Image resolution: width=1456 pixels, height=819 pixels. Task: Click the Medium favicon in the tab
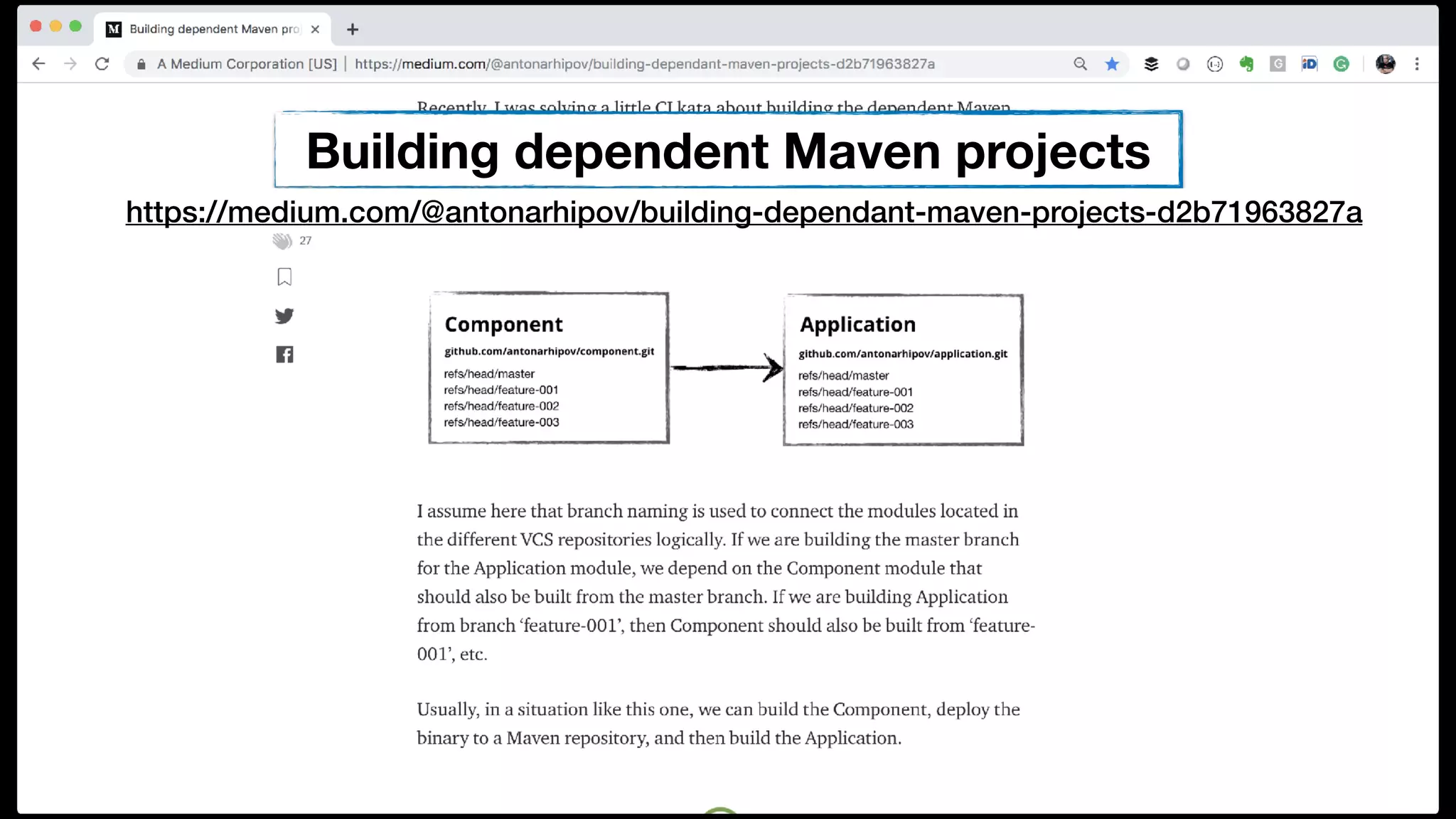coord(114,29)
